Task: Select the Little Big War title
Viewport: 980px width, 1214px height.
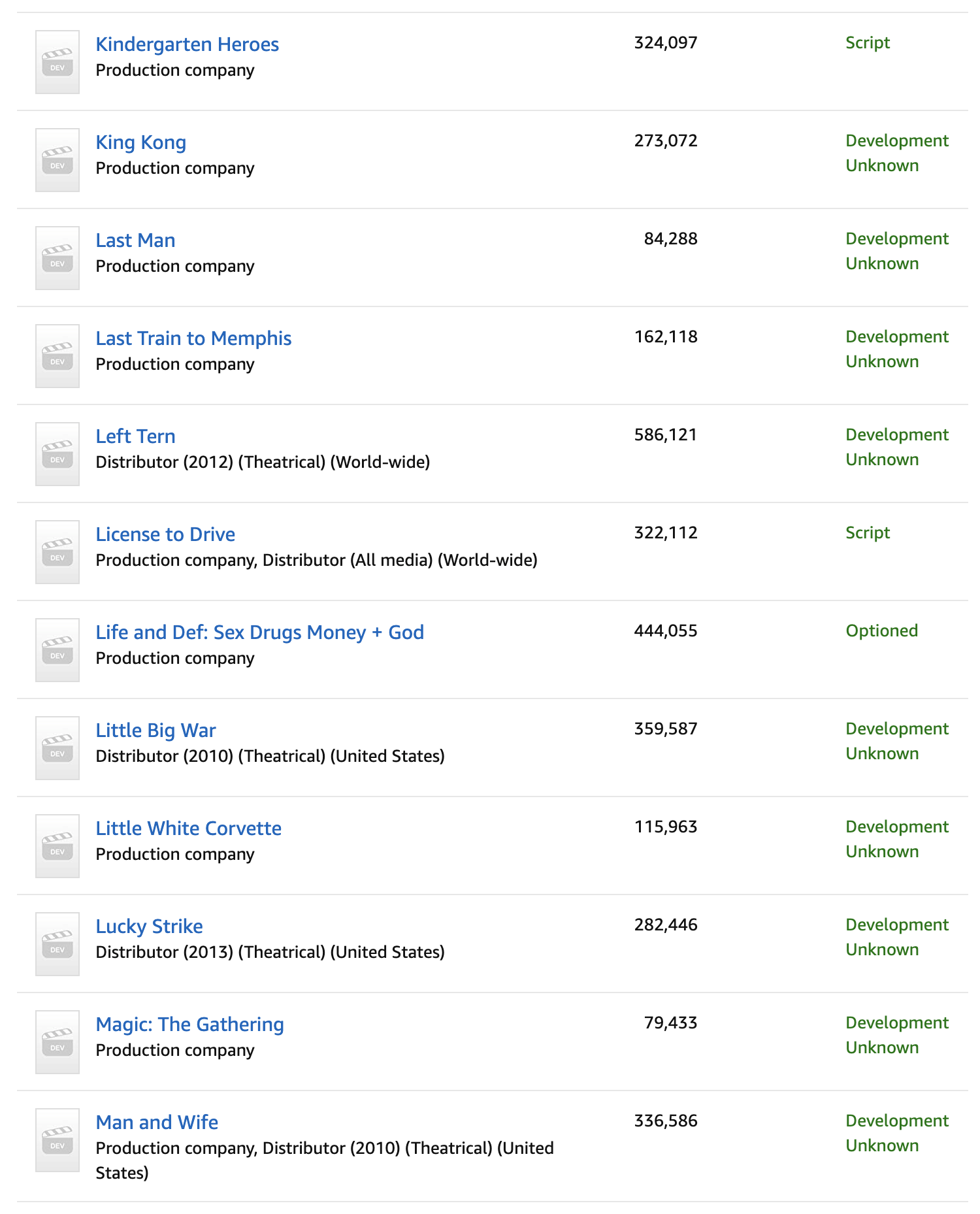Action: [x=156, y=730]
